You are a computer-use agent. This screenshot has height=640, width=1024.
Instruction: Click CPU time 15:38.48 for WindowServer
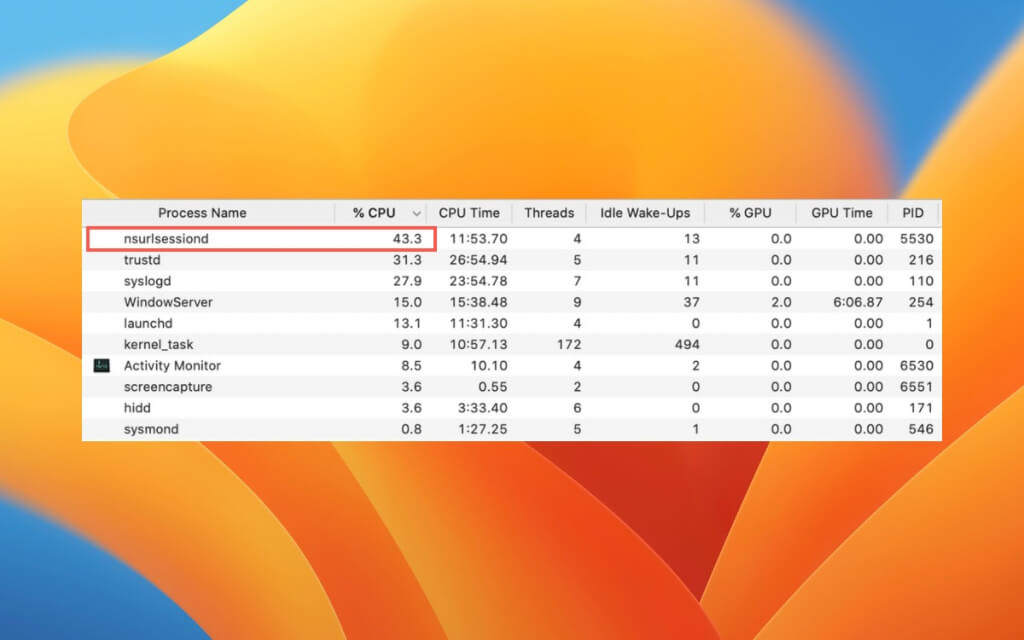click(x=478, y=302)
